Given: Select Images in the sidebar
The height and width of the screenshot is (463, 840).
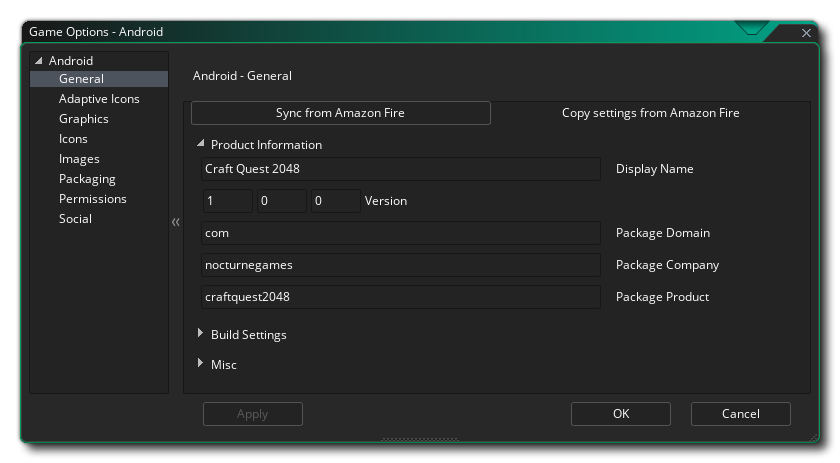Looking at the screenshot, I should tap(79, 159).
